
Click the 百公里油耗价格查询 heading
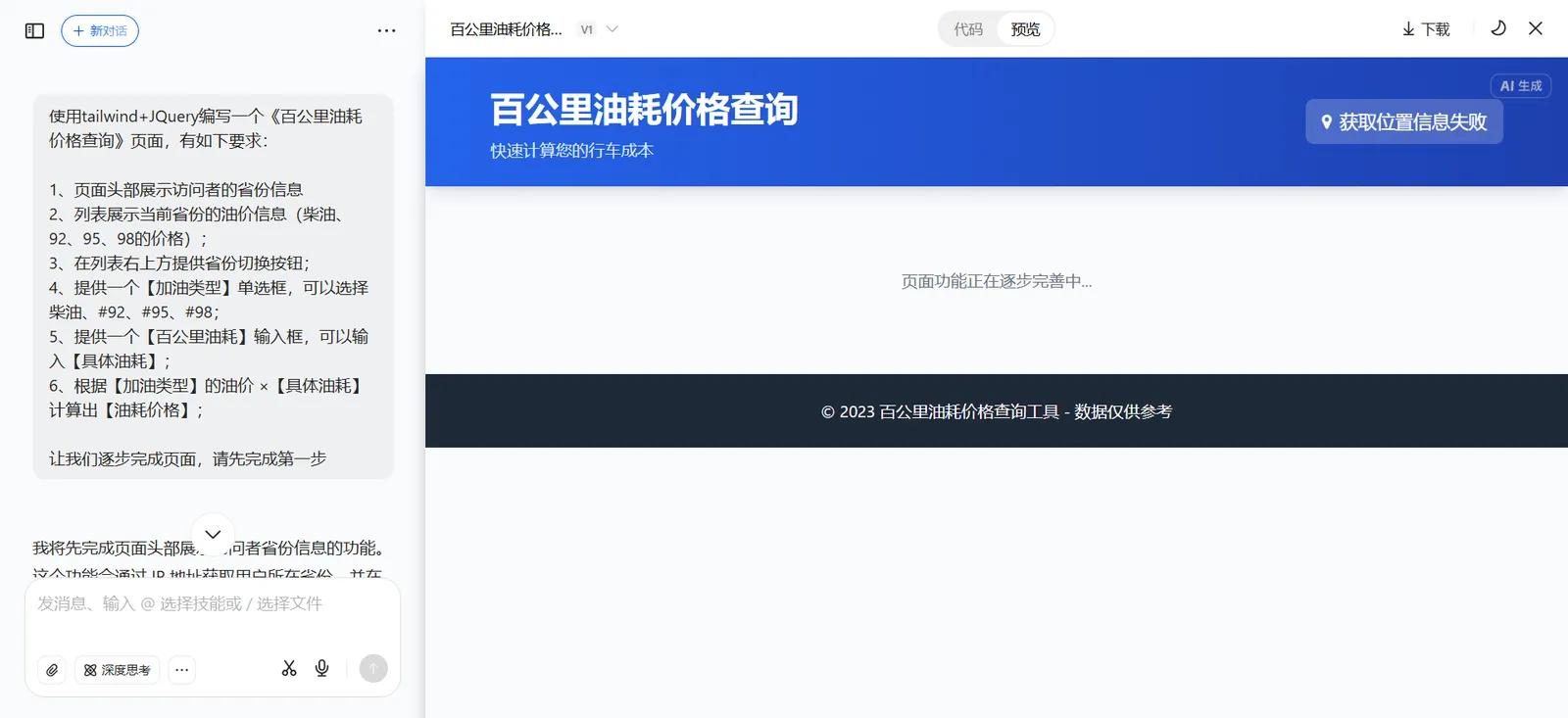click(x=644, y=109)
